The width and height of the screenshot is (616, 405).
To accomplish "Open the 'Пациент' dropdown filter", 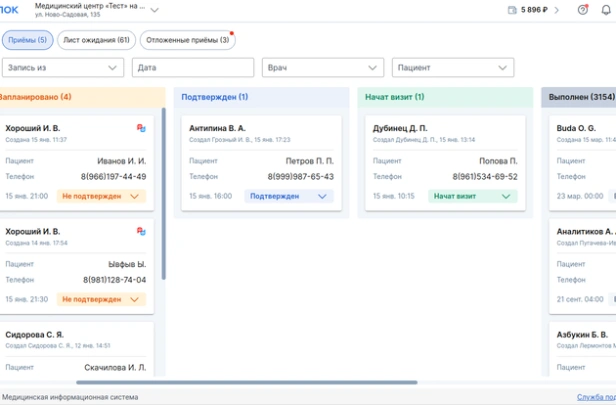I will 453,68.
